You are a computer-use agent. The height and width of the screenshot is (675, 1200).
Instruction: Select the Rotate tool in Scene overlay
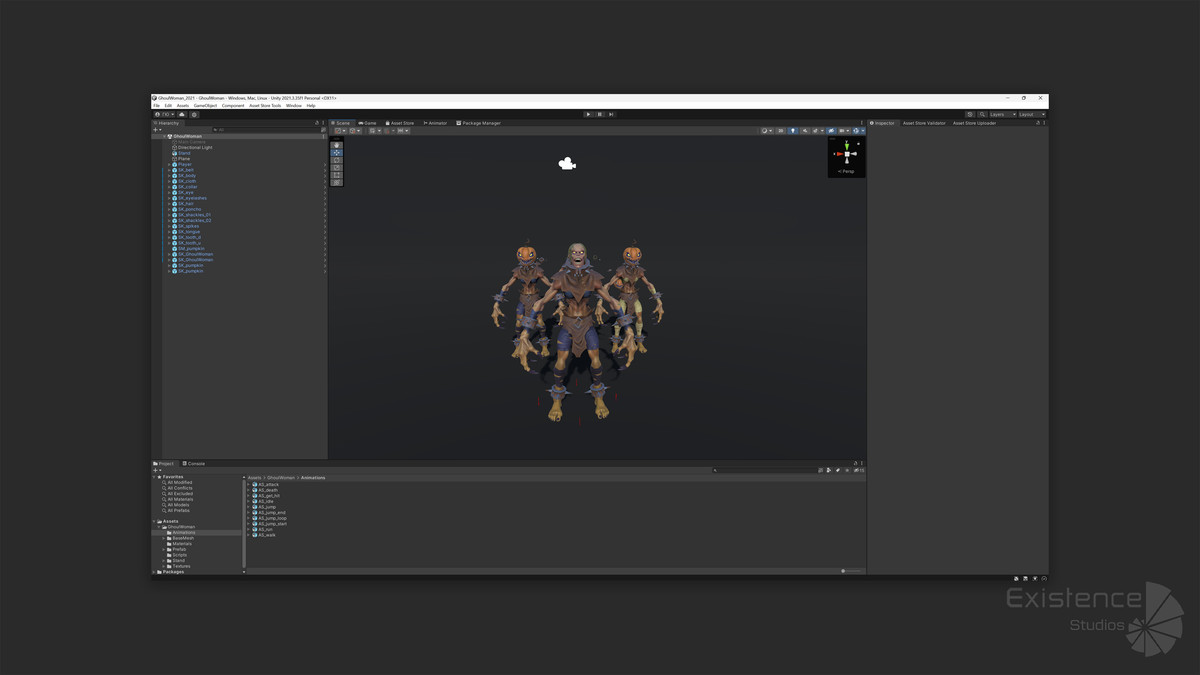pos(337,160)
